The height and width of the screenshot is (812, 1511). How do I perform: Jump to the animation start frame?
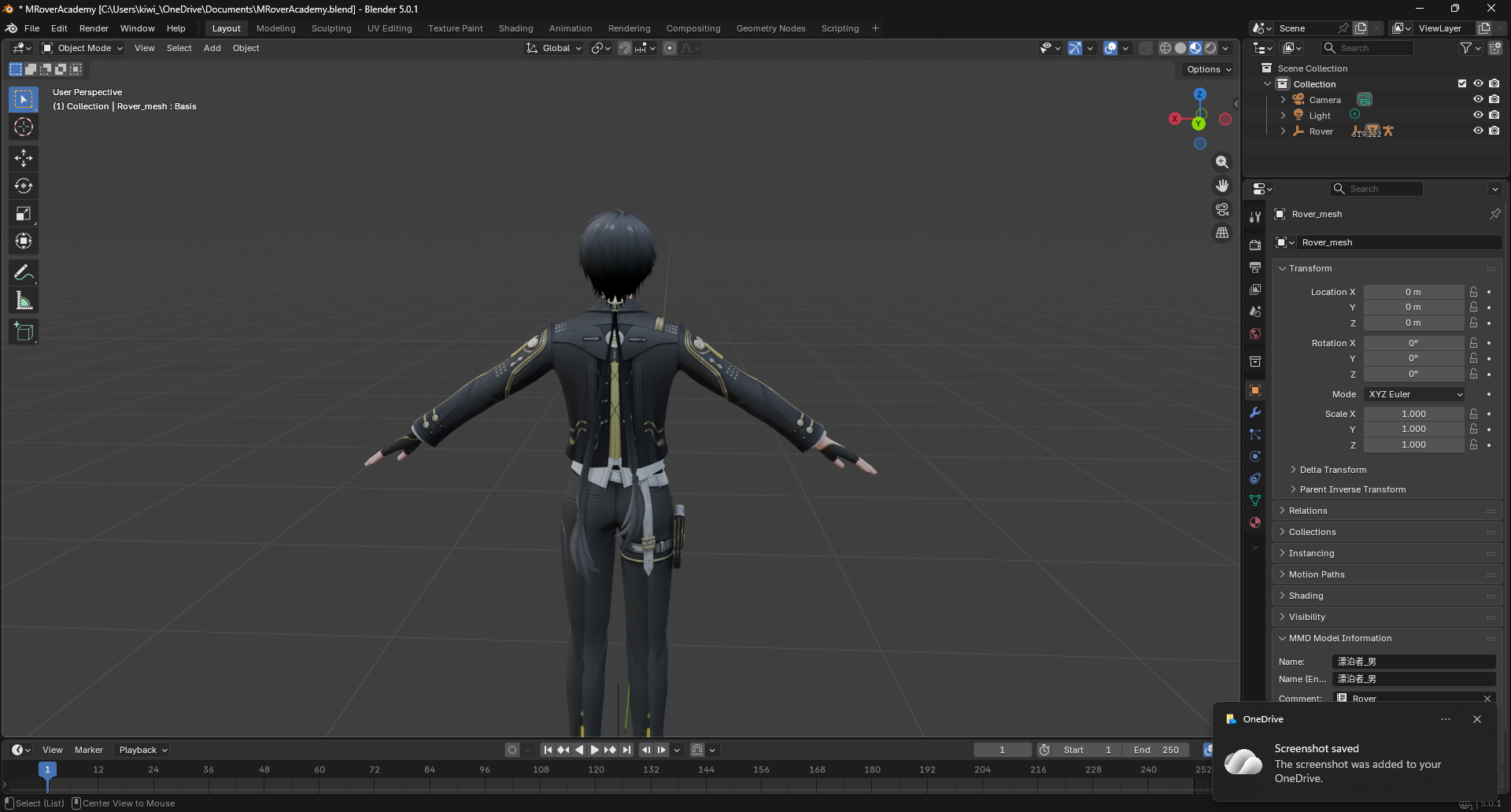[548, 750]
